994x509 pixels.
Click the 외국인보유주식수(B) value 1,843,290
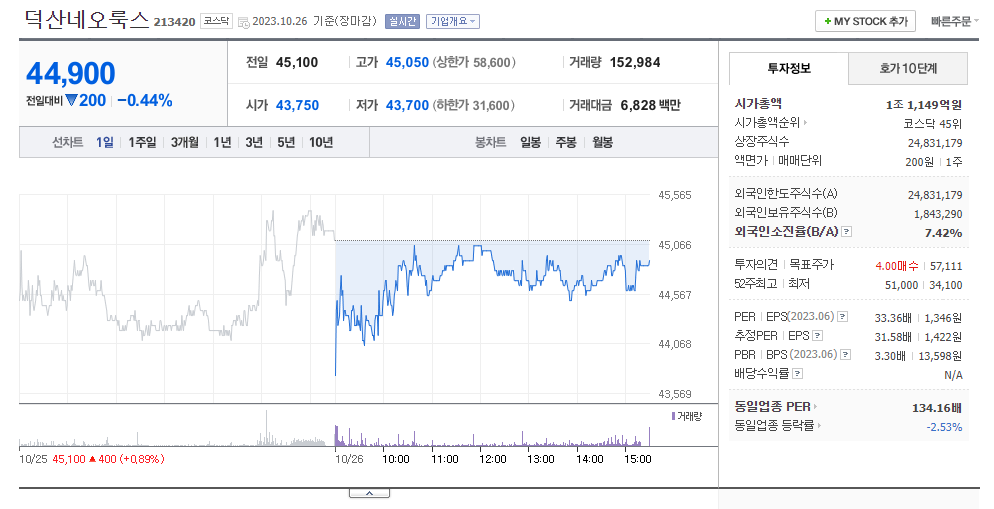click(x=938, y=214)
